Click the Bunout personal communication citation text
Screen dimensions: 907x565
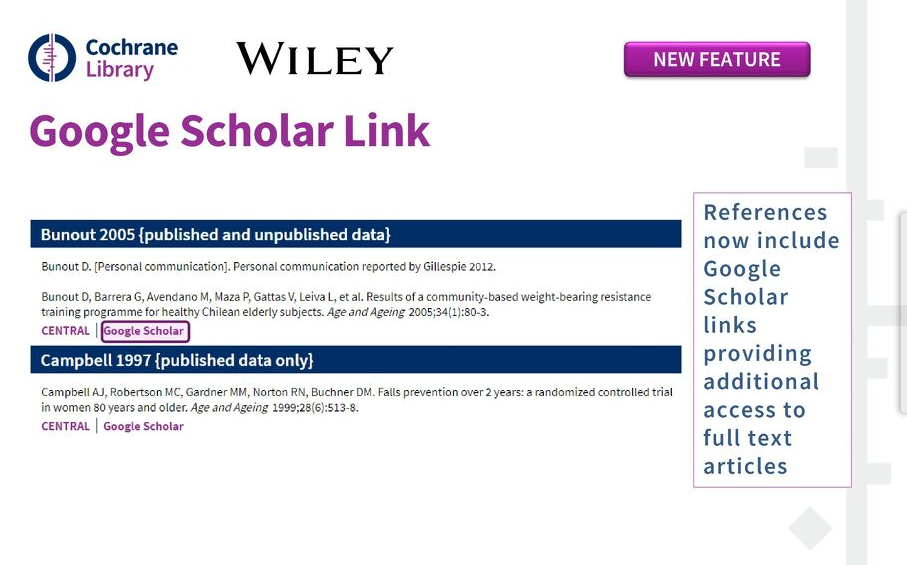pyautogui.click(x=267, y=267)
